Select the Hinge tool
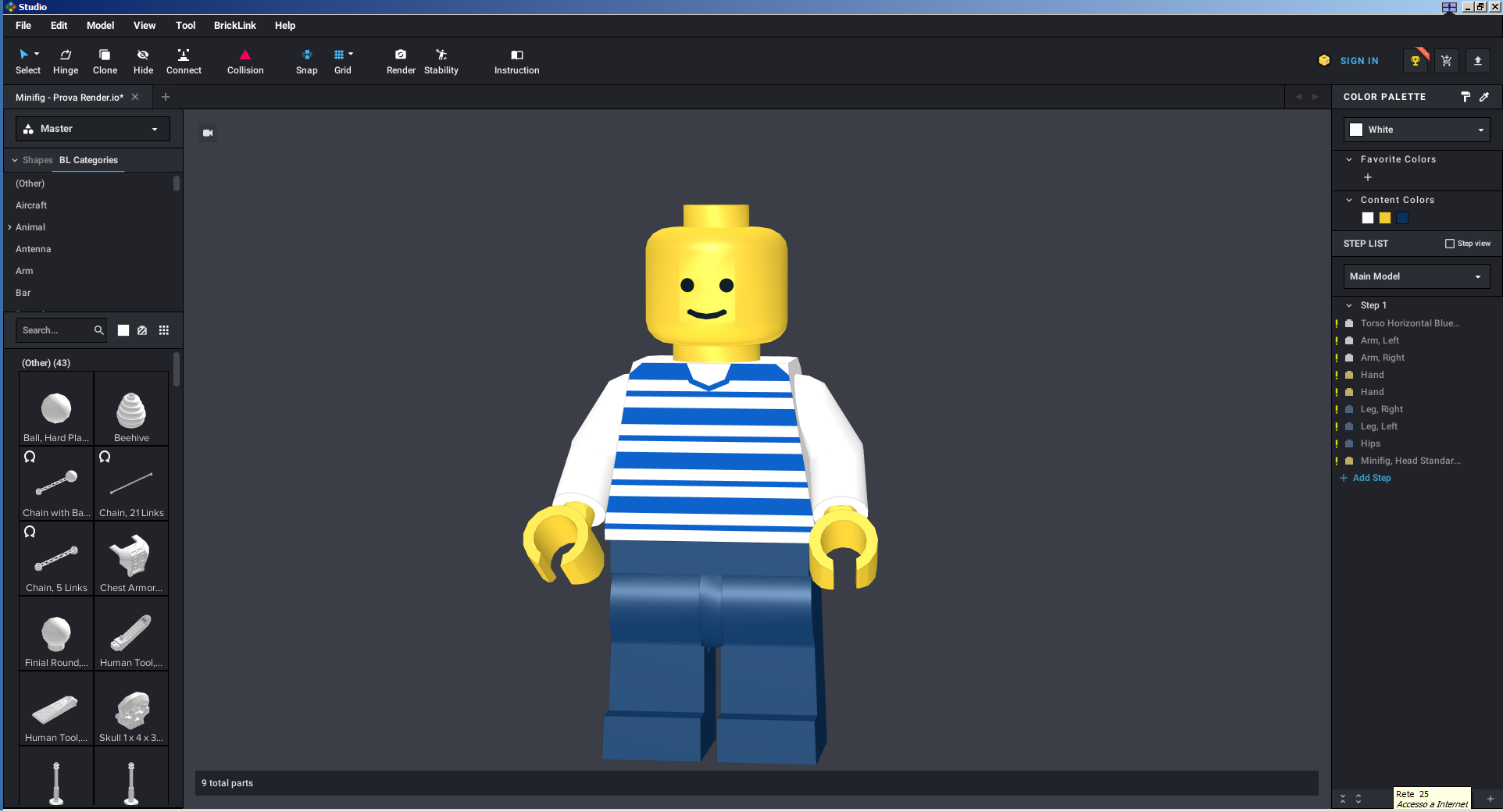Viewport: 1503px width, 812px height. [x=66, y=62]
